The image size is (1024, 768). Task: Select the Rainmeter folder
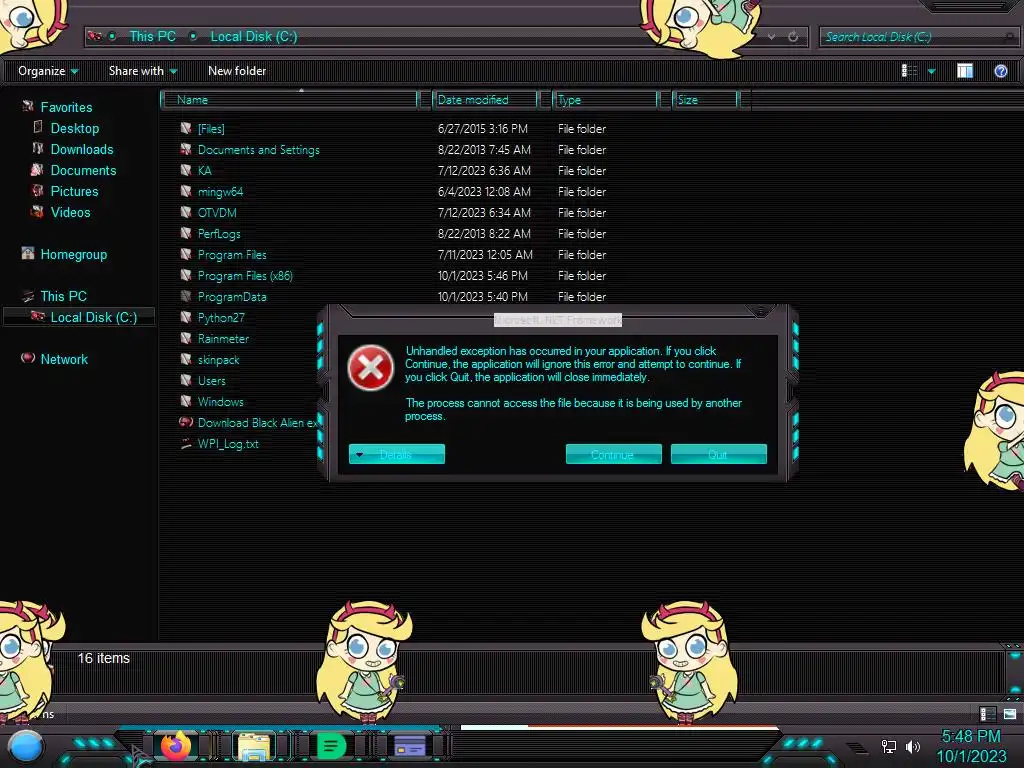coord(223,338)
